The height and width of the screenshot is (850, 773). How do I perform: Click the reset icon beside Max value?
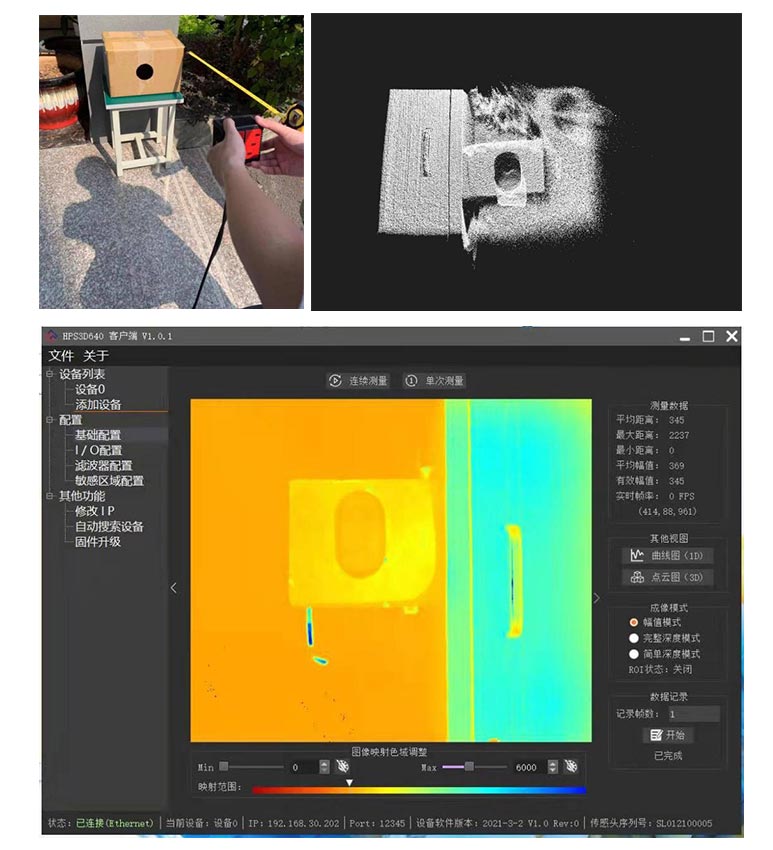570,767
